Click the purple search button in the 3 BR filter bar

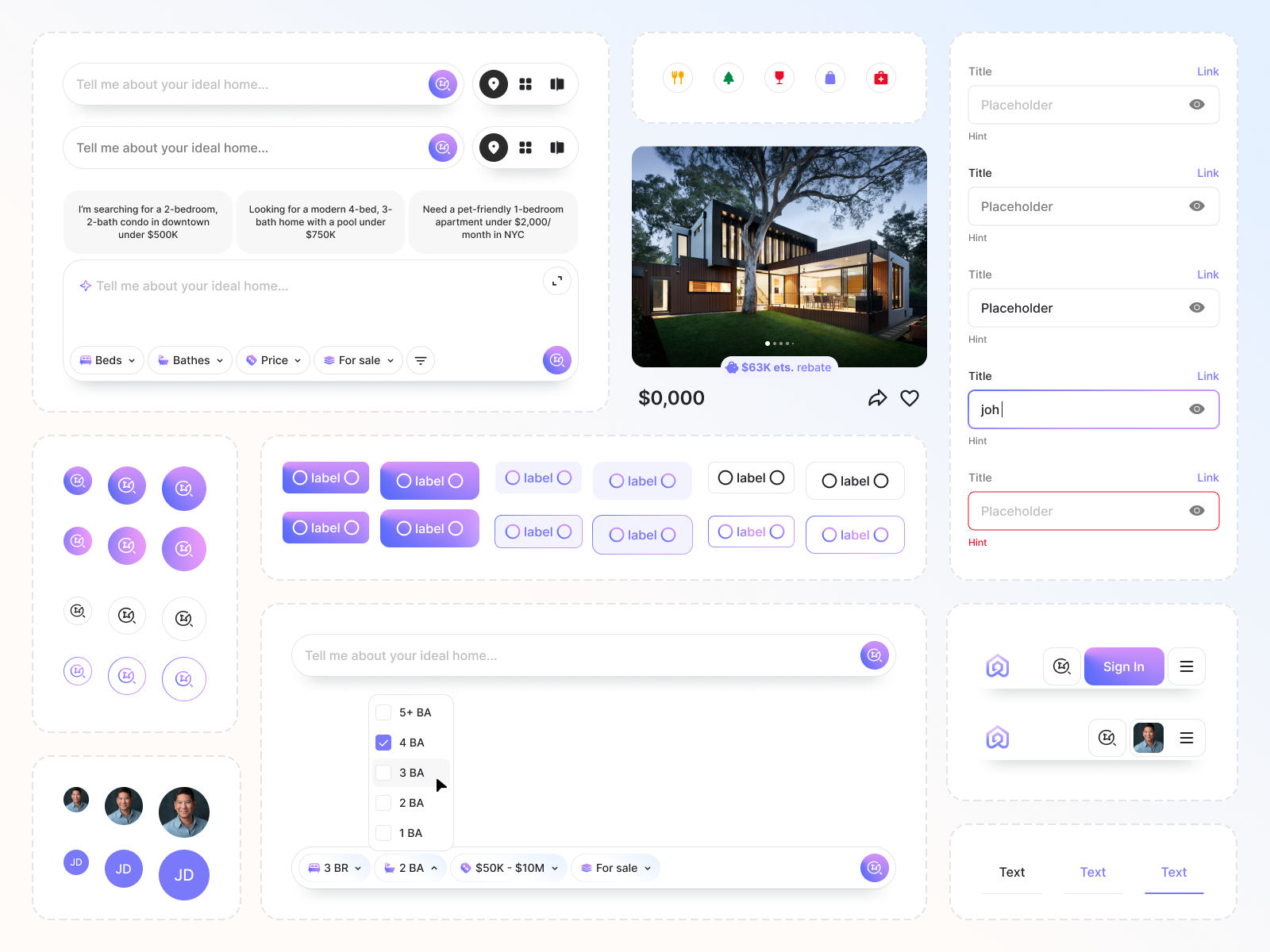pyautogui.click(x=875, y=868)
